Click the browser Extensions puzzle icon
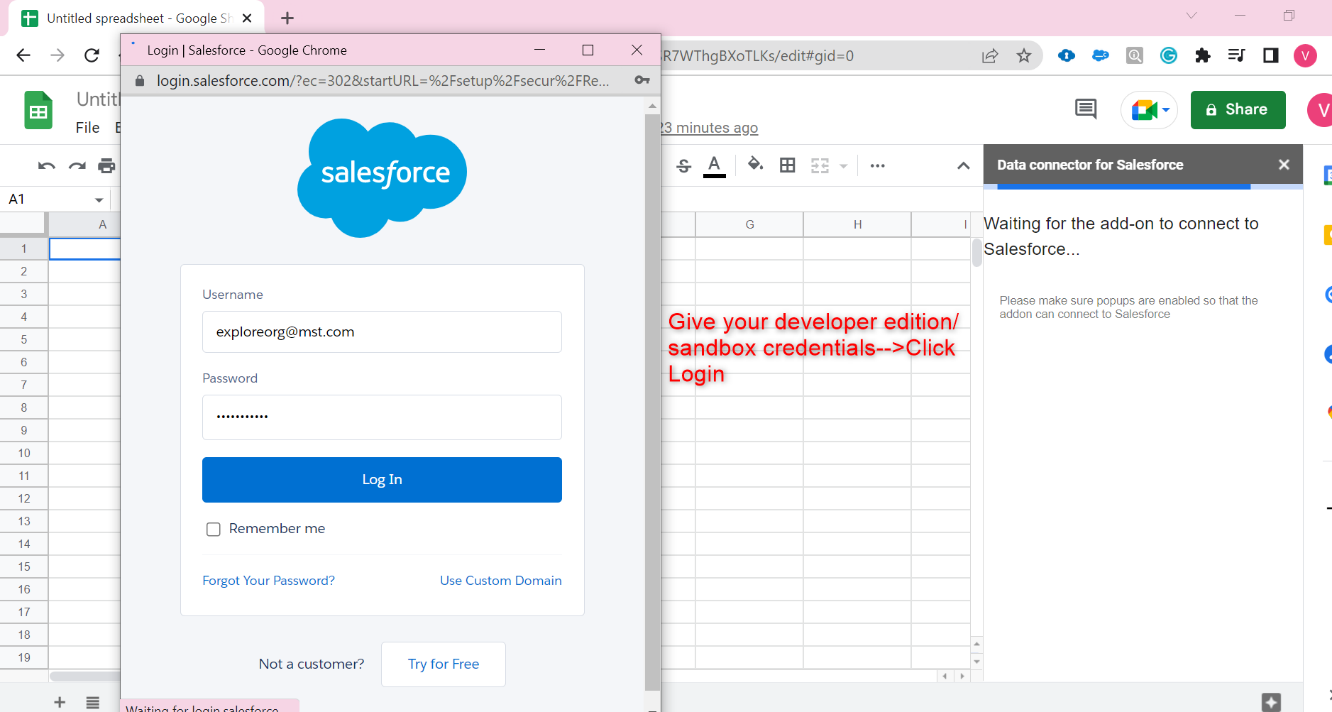Viewport: 1332px width, 712px height. 1202,56
